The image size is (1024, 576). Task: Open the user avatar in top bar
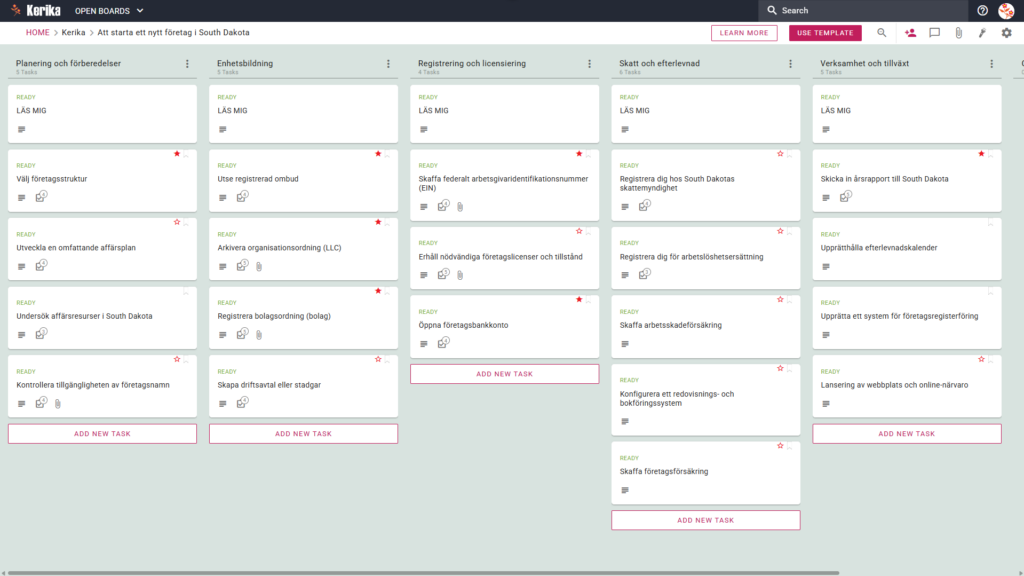pos(1006,10)
